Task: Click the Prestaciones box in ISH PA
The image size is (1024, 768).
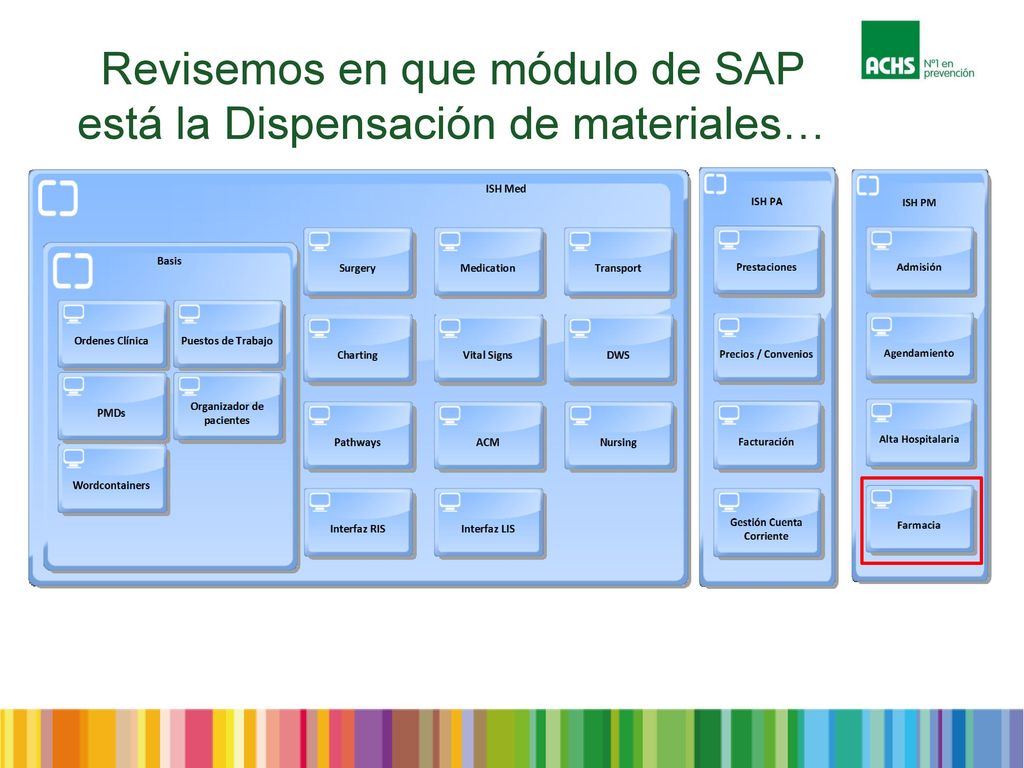Action: click(x=767, y=261)
